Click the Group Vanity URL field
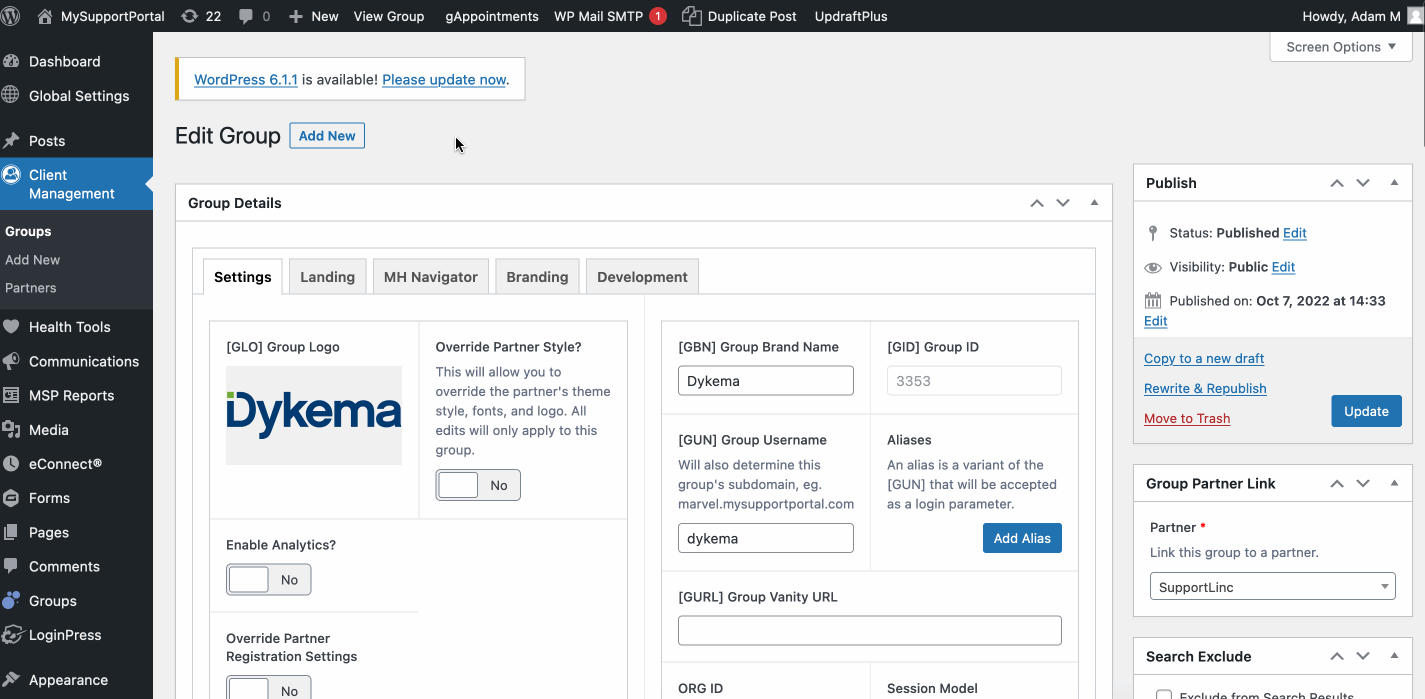Image resolution: width=1425 pixels, height=699 pixels. [870, 631]
